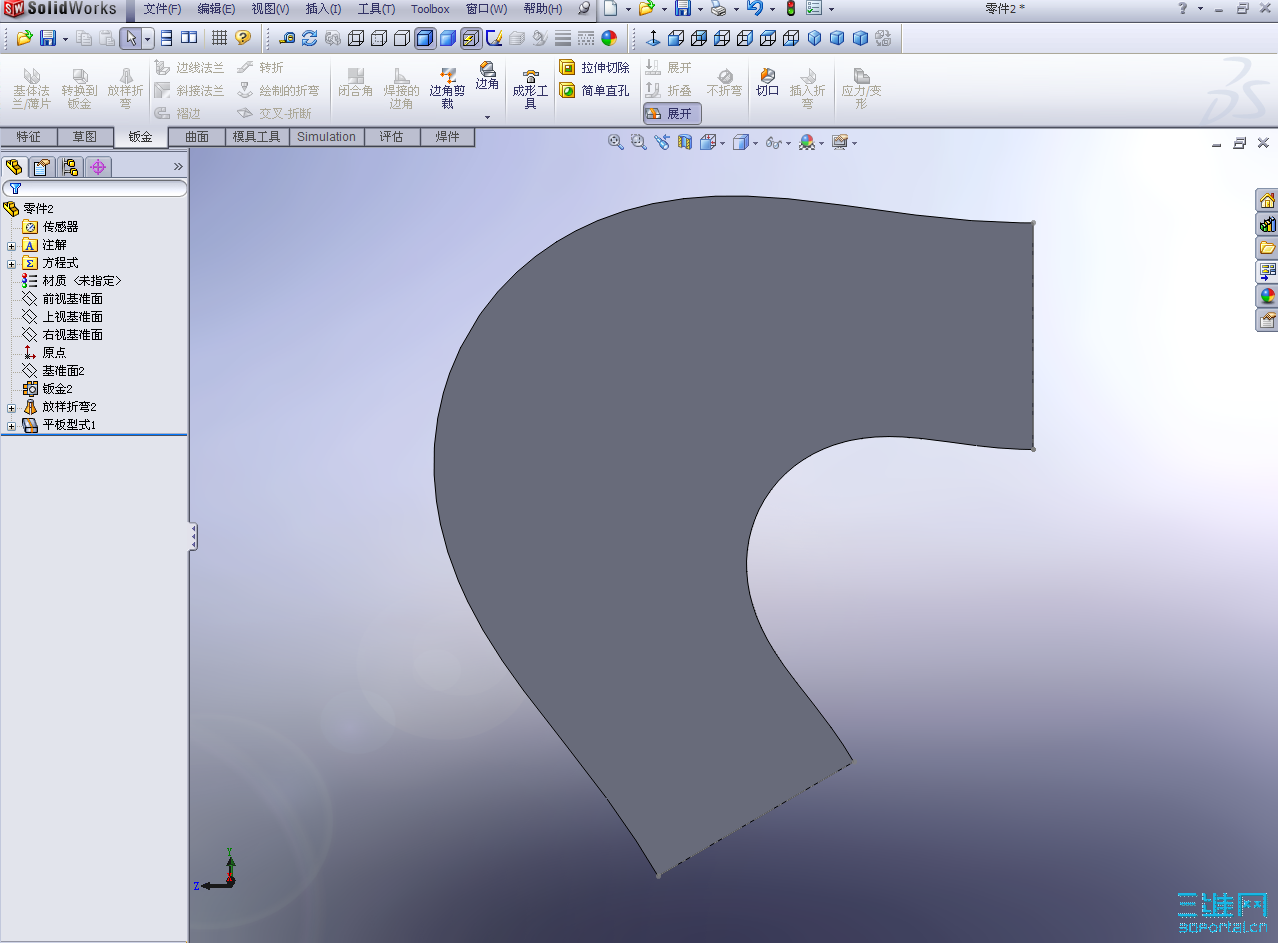
Task: Switch to the Simulation tab
Action: pyautogui.click(x=326, y=137)
